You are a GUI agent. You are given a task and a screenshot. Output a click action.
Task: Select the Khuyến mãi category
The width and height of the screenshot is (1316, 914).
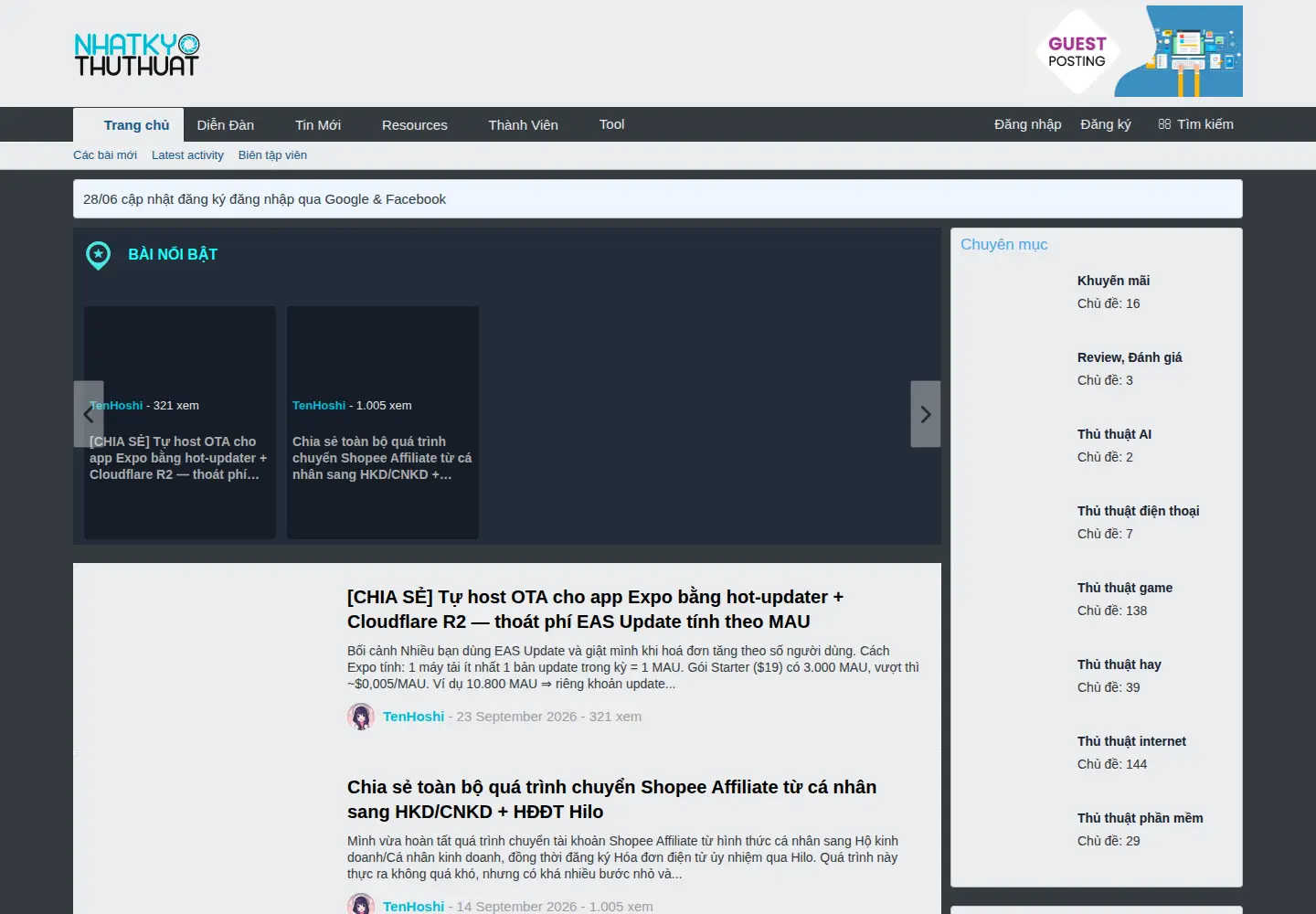1113,281
